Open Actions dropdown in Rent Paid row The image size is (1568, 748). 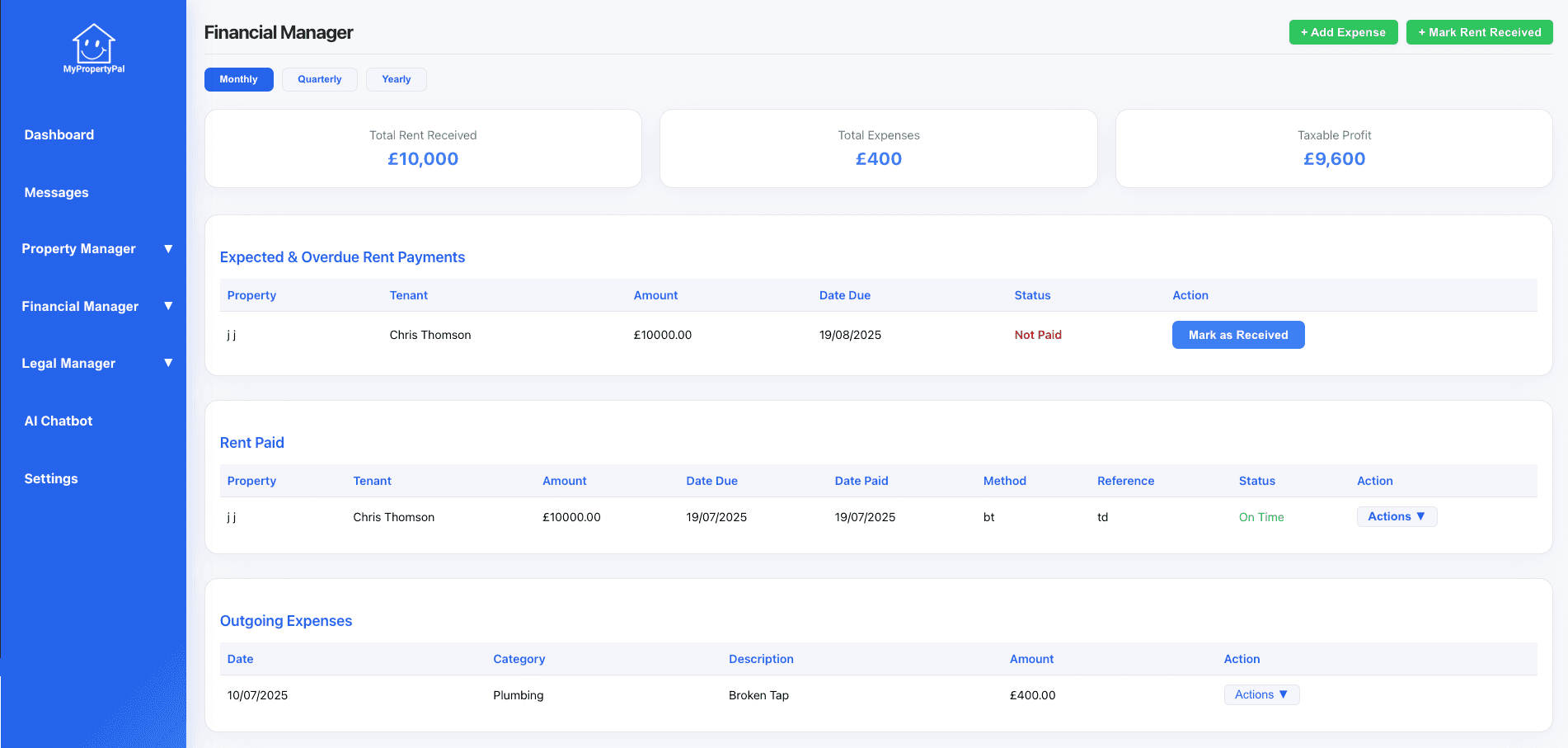pos(1397,516)
